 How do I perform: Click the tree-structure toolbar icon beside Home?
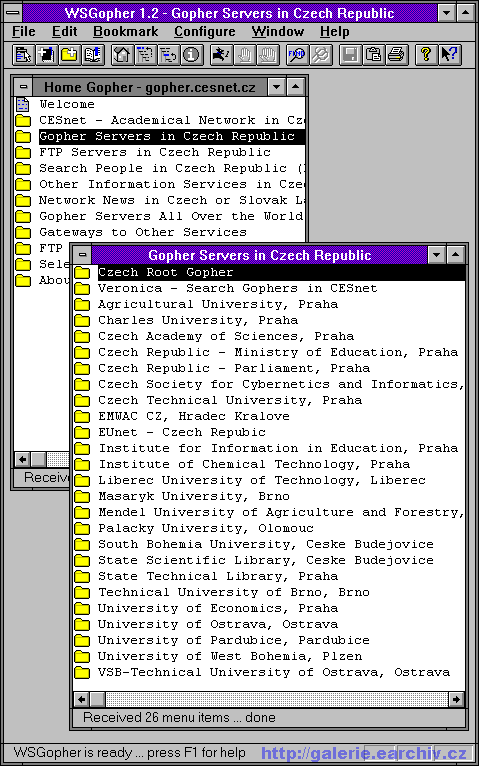(x=146, y=55)
